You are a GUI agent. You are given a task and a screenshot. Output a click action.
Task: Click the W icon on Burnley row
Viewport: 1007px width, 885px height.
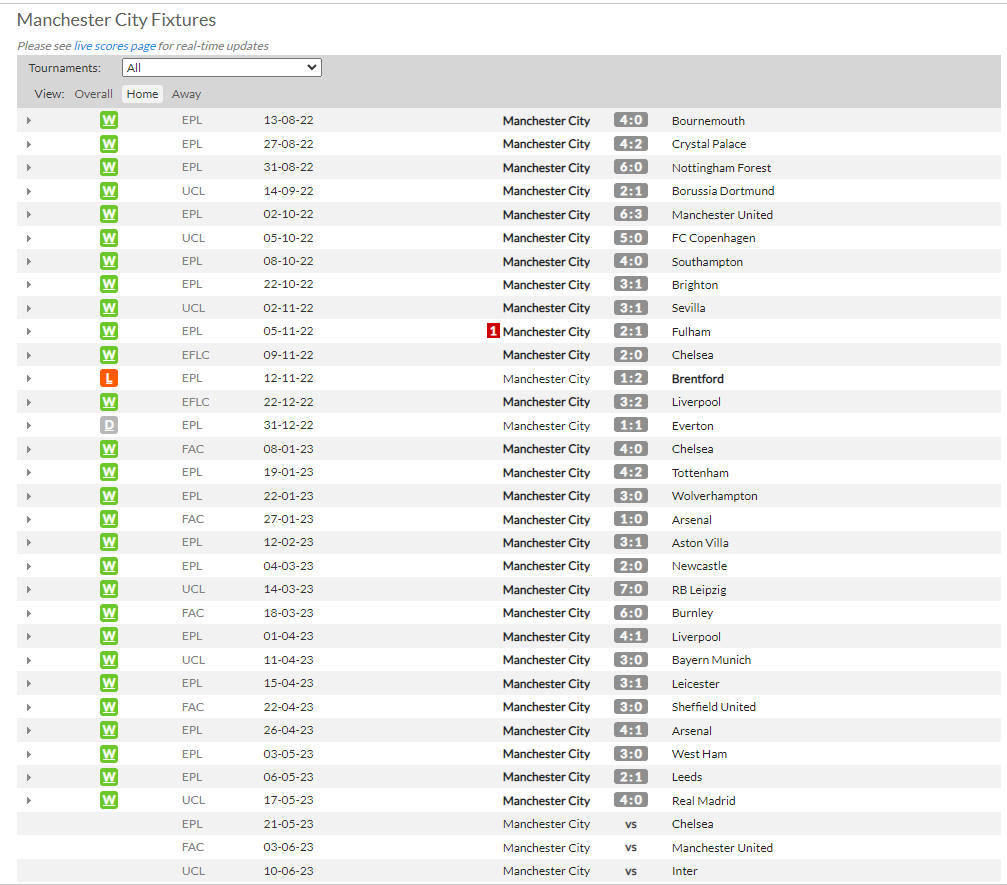(x=109, y=613)
